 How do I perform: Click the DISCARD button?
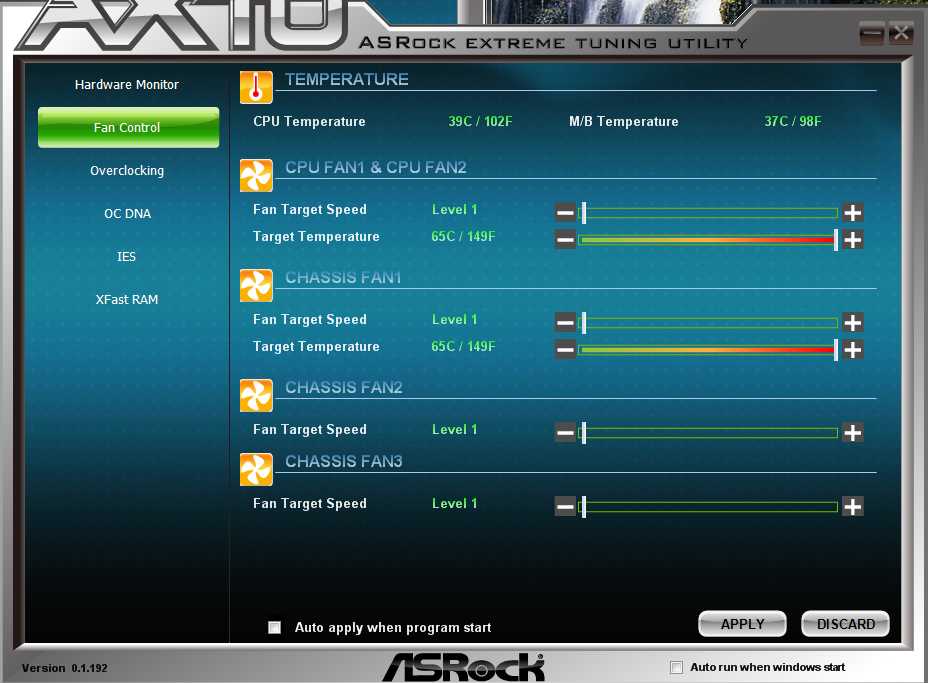click(x=845, y=624)
